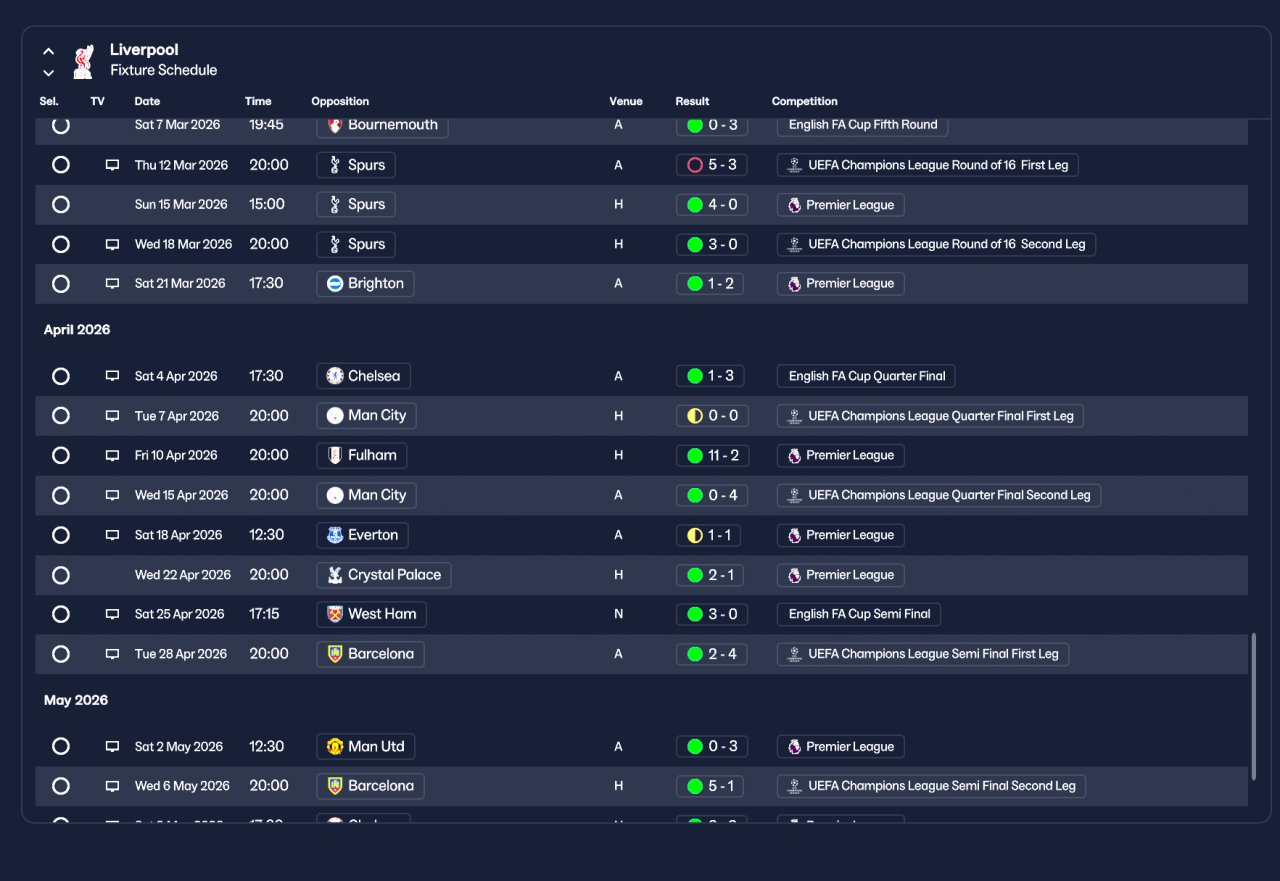The width and height of the screenshot is (1280, 881).
Task: Click yellow draw indicator for Everton 1 - 1
Action: coord(695,535)
